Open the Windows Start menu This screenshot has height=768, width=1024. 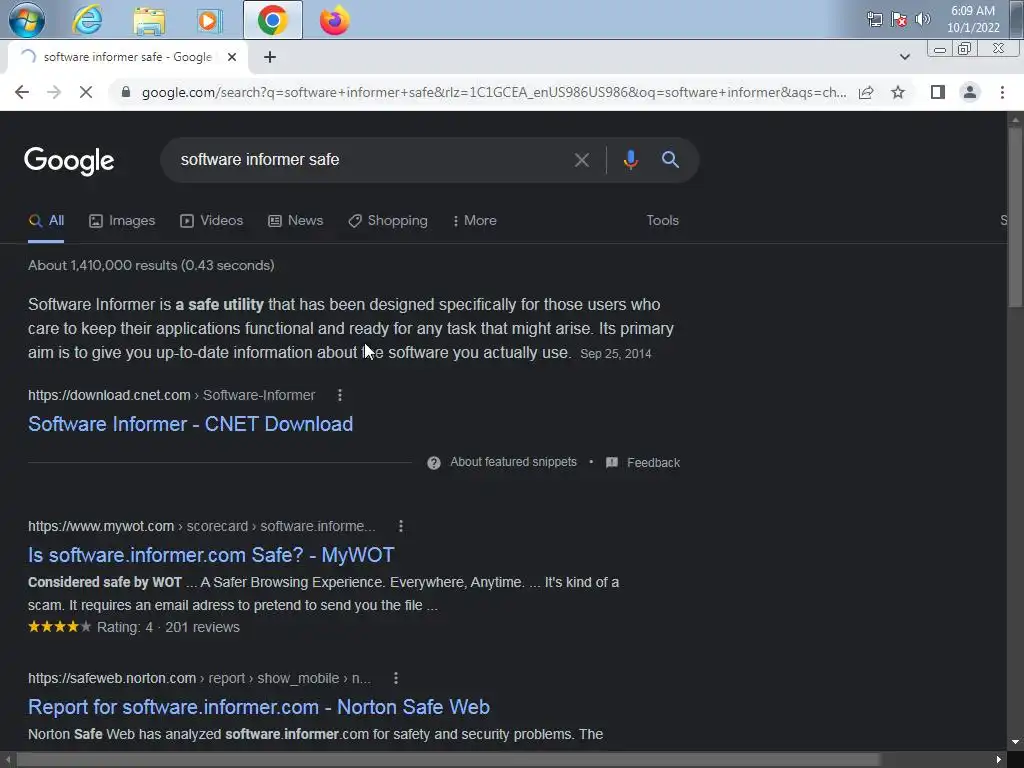point(26,20)
